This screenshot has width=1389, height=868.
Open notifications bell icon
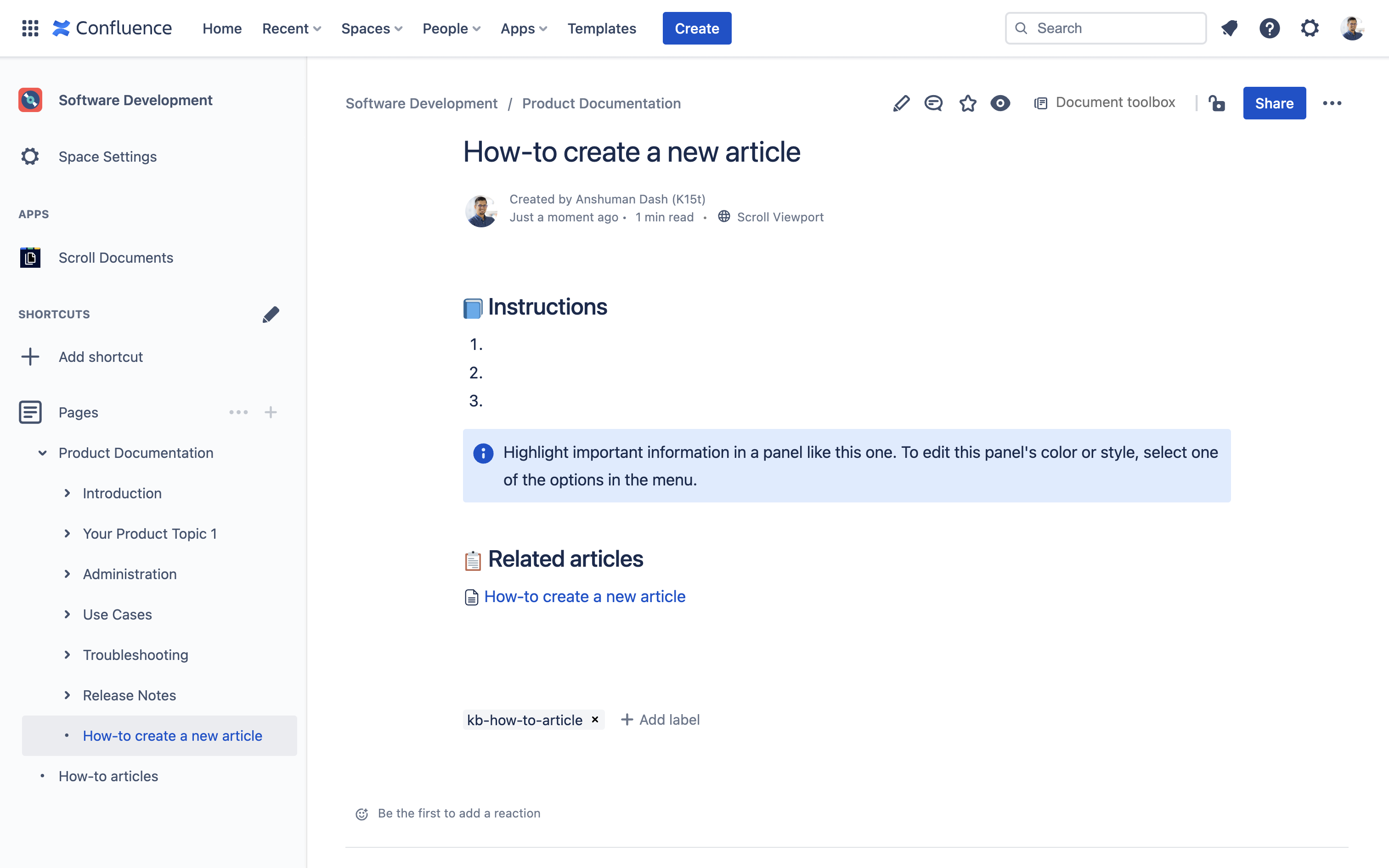(1230, 28)
